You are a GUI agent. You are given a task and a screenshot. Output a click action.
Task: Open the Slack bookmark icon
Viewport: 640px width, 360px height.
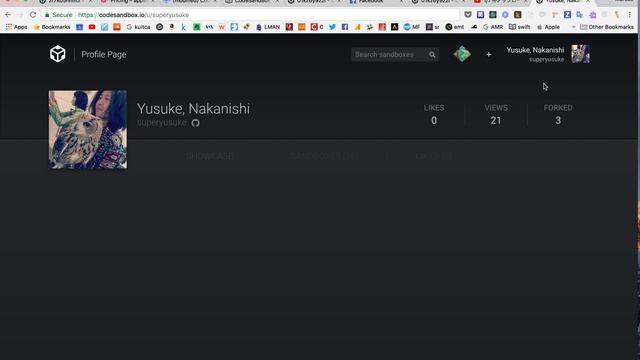pos(369,27)
